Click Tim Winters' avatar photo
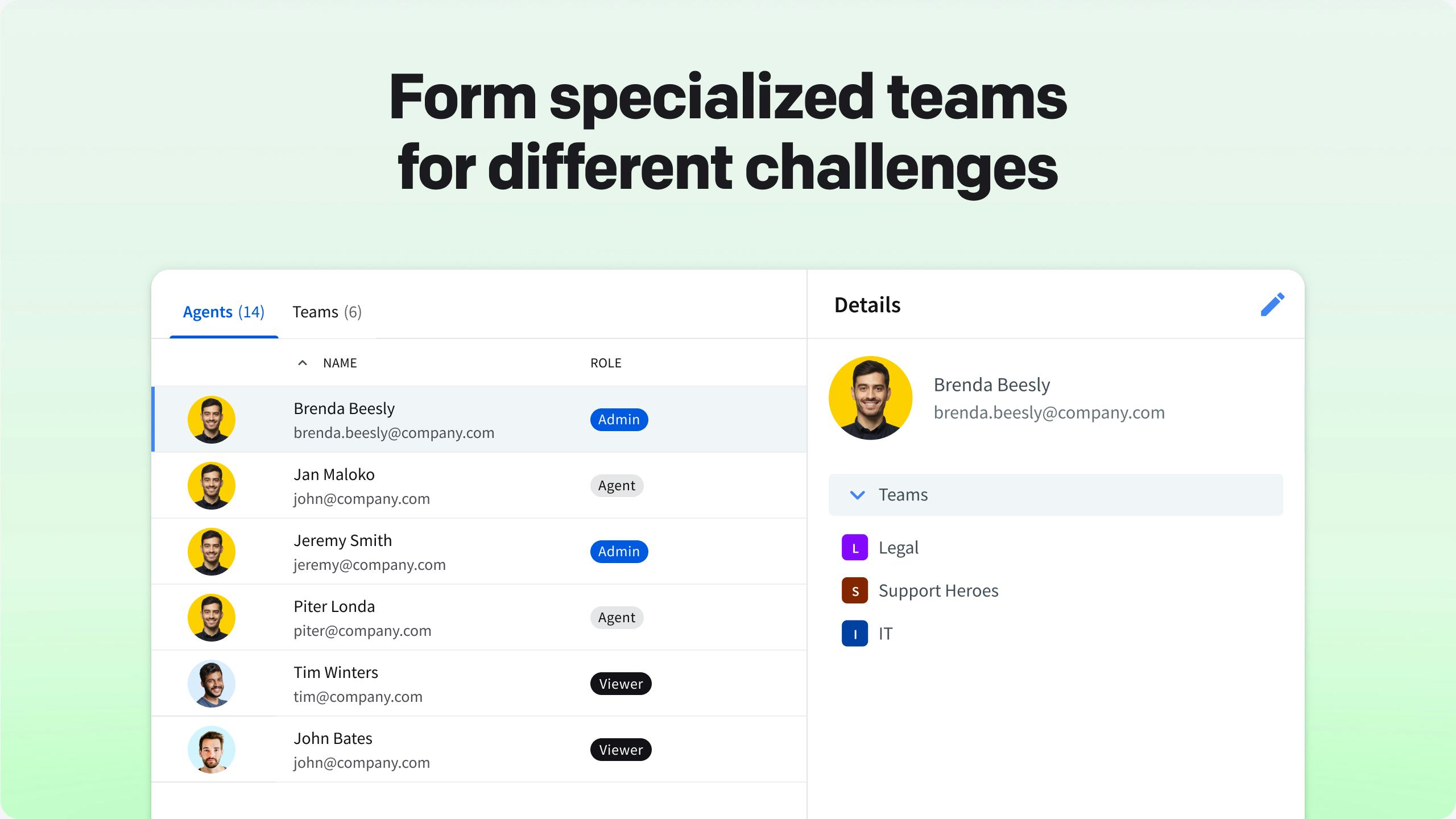The height and width of the screenshot is (819, 1456). click(212, 684)
